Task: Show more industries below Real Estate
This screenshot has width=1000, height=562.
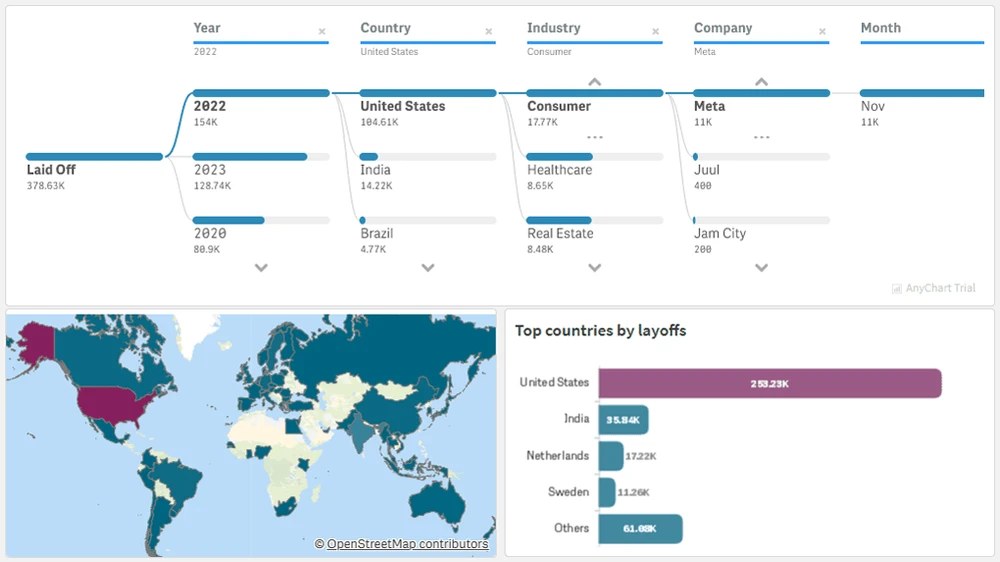Action: pos(595,268)
